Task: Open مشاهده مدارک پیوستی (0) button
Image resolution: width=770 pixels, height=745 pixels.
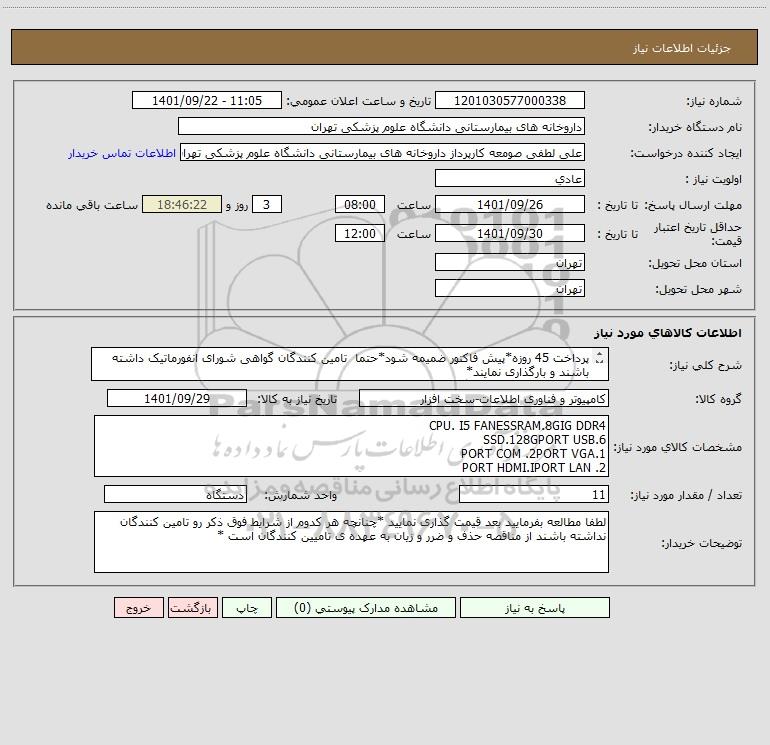Action: 366,607
